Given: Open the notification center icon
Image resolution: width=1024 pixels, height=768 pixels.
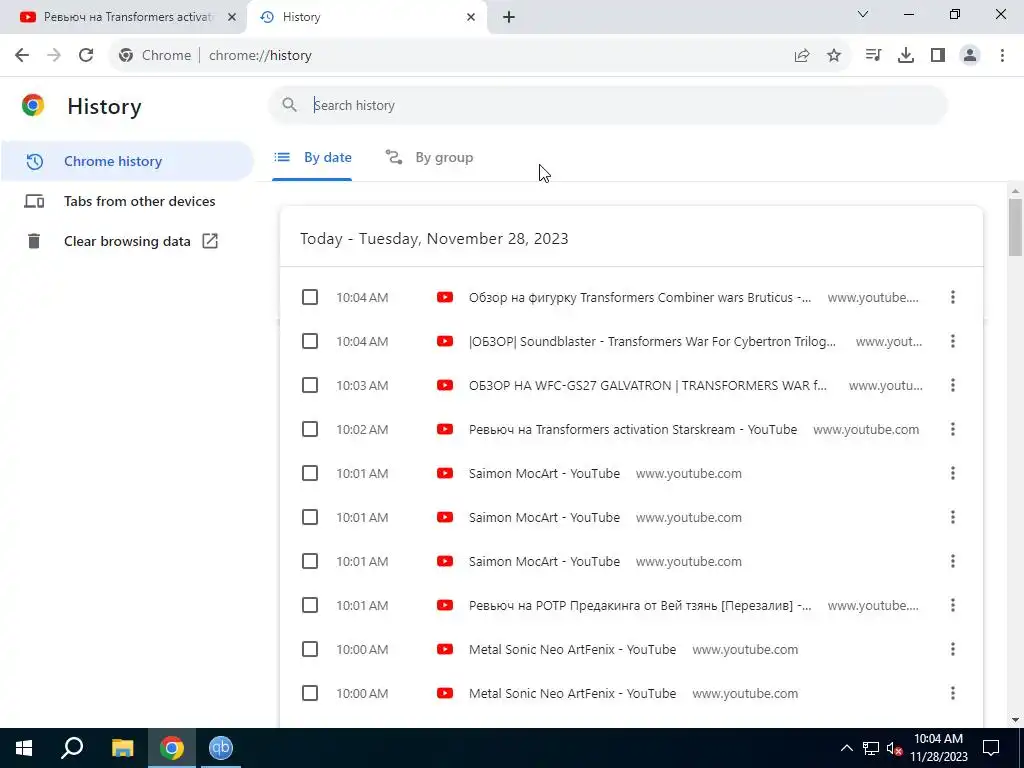Looking at the screenshot, I should [991, 748].
